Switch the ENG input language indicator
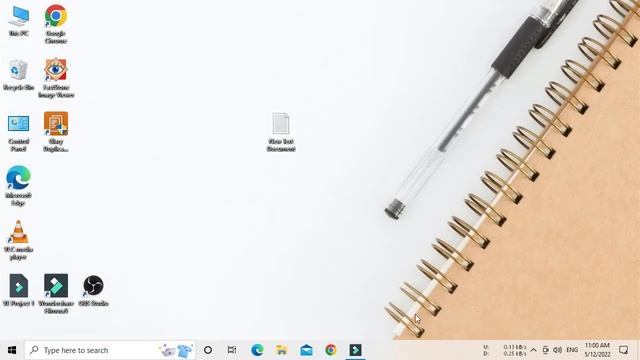 572,350
